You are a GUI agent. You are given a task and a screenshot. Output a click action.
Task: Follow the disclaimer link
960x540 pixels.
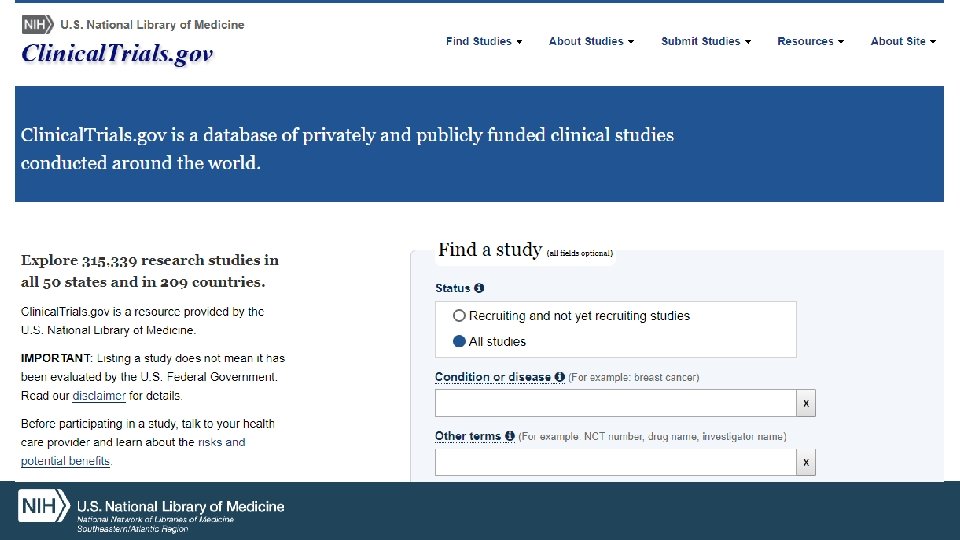tap(99, 396)
